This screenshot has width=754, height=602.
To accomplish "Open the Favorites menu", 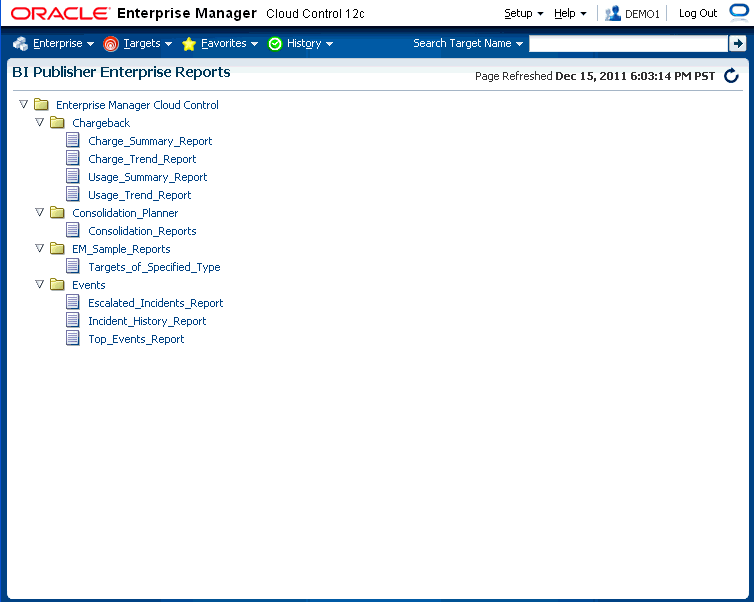I will coord(229,43).
